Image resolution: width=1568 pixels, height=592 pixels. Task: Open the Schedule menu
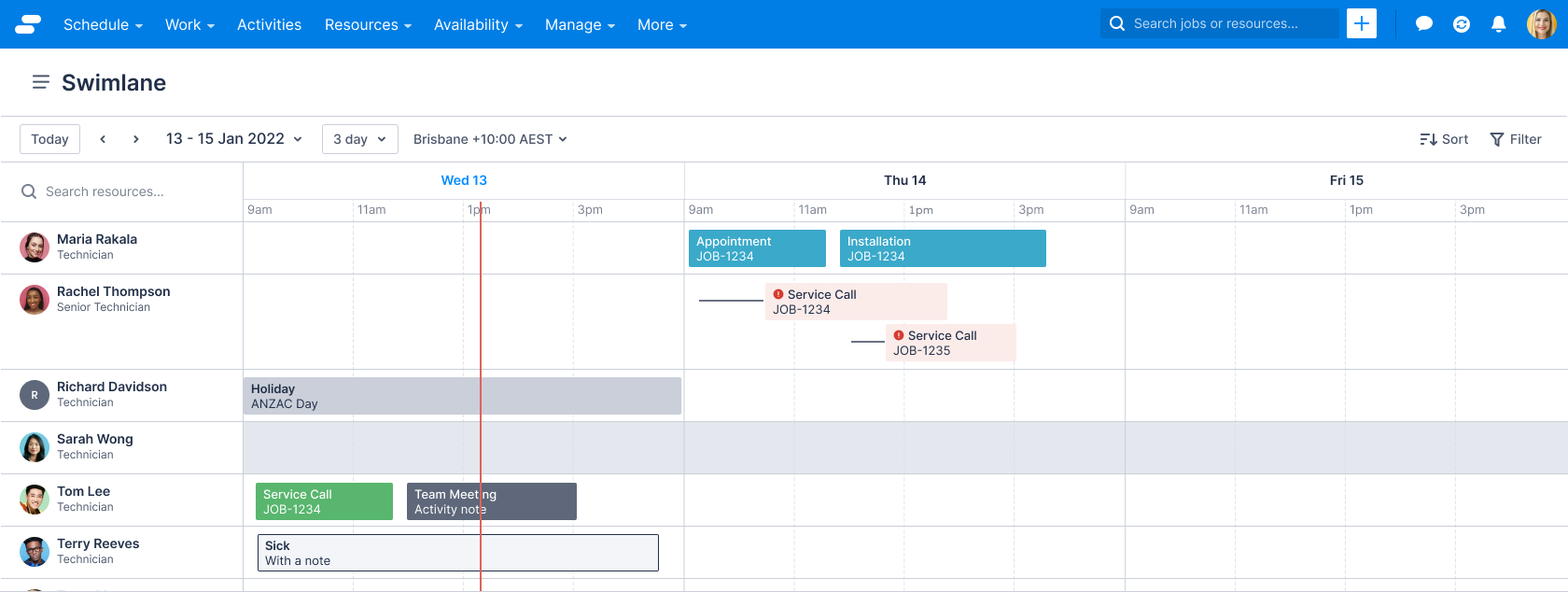coord(103,24)
